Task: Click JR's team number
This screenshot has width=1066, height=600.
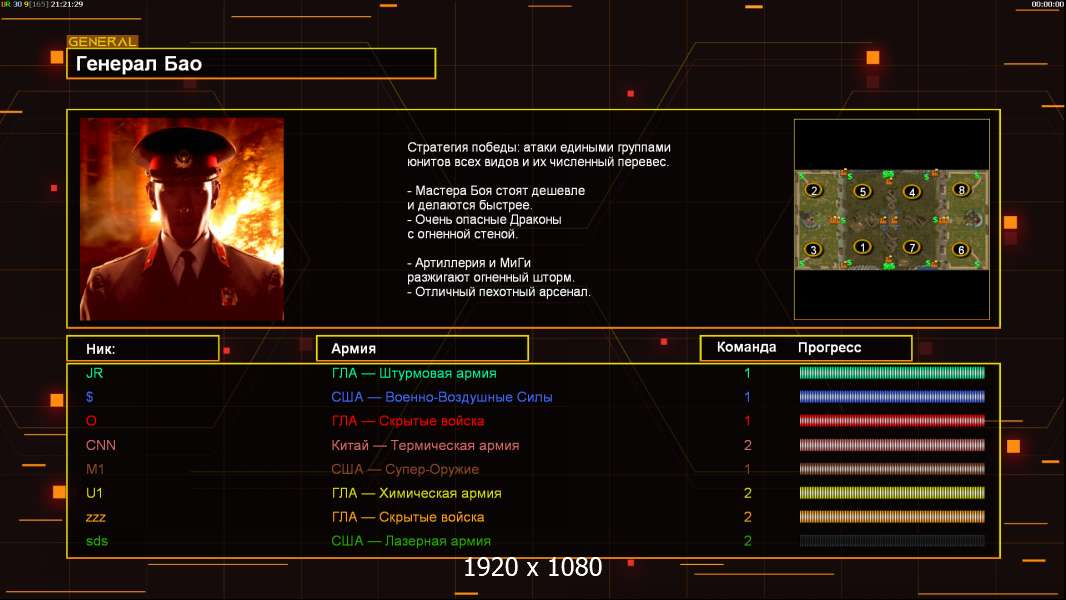Action: 747,373
